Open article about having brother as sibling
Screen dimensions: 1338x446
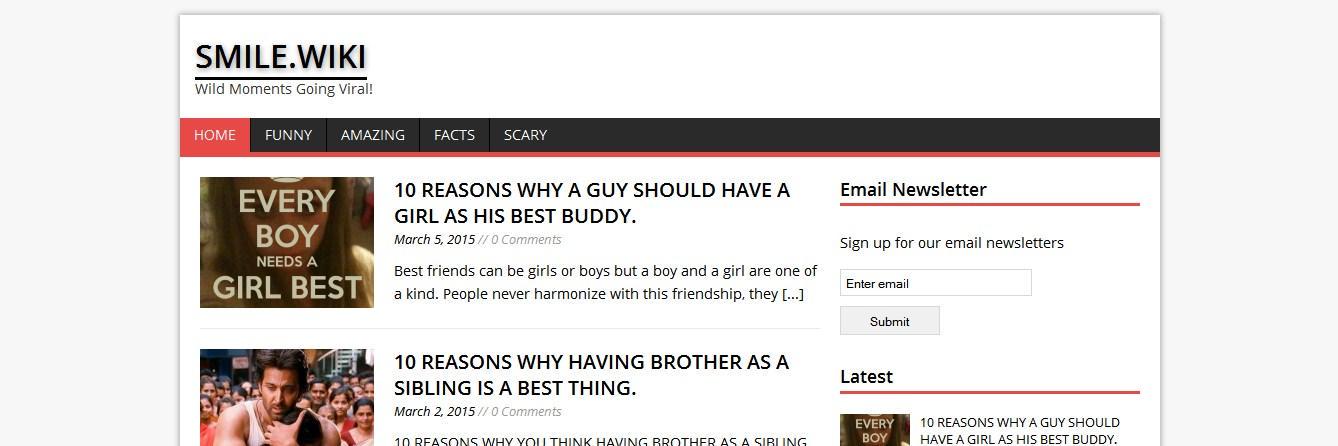[x=591, y=374]
